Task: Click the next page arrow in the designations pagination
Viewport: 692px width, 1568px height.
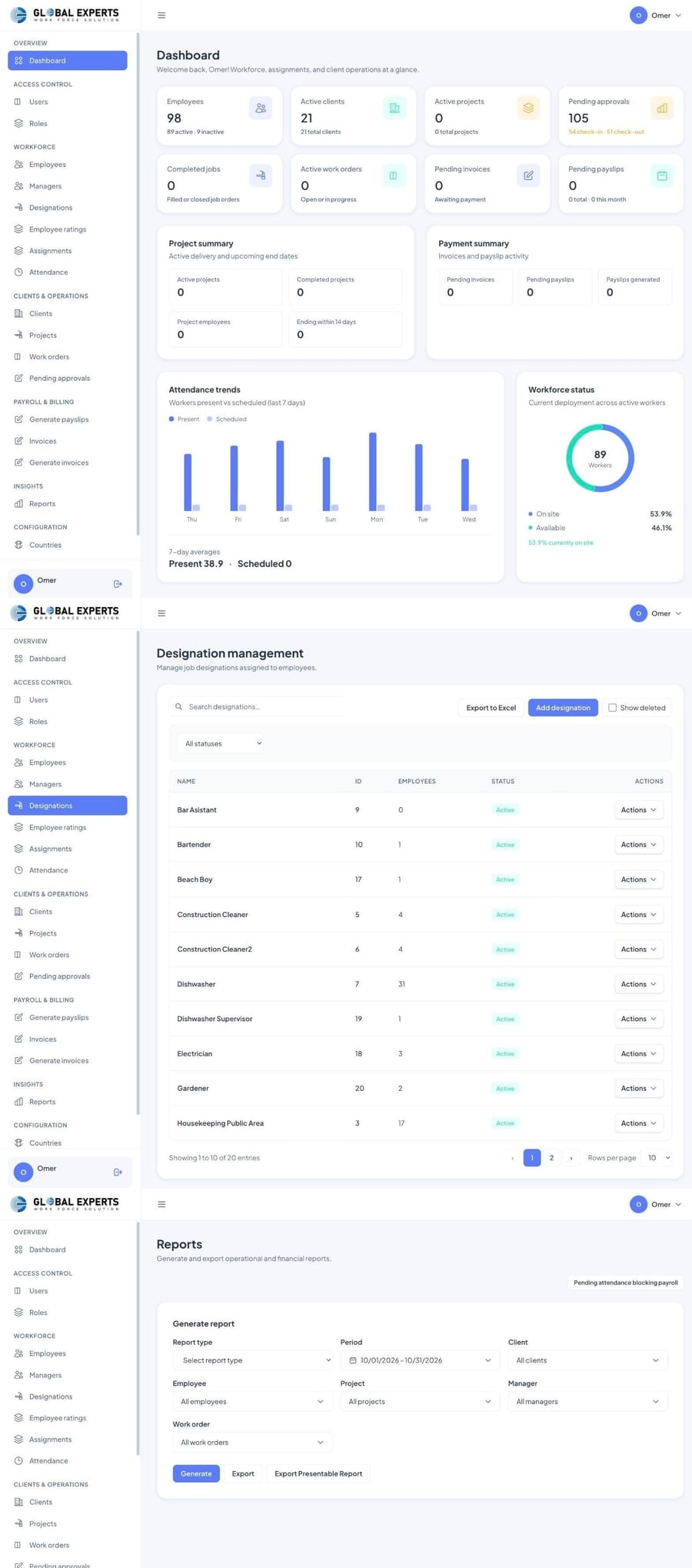Action: click(571, 1158)
